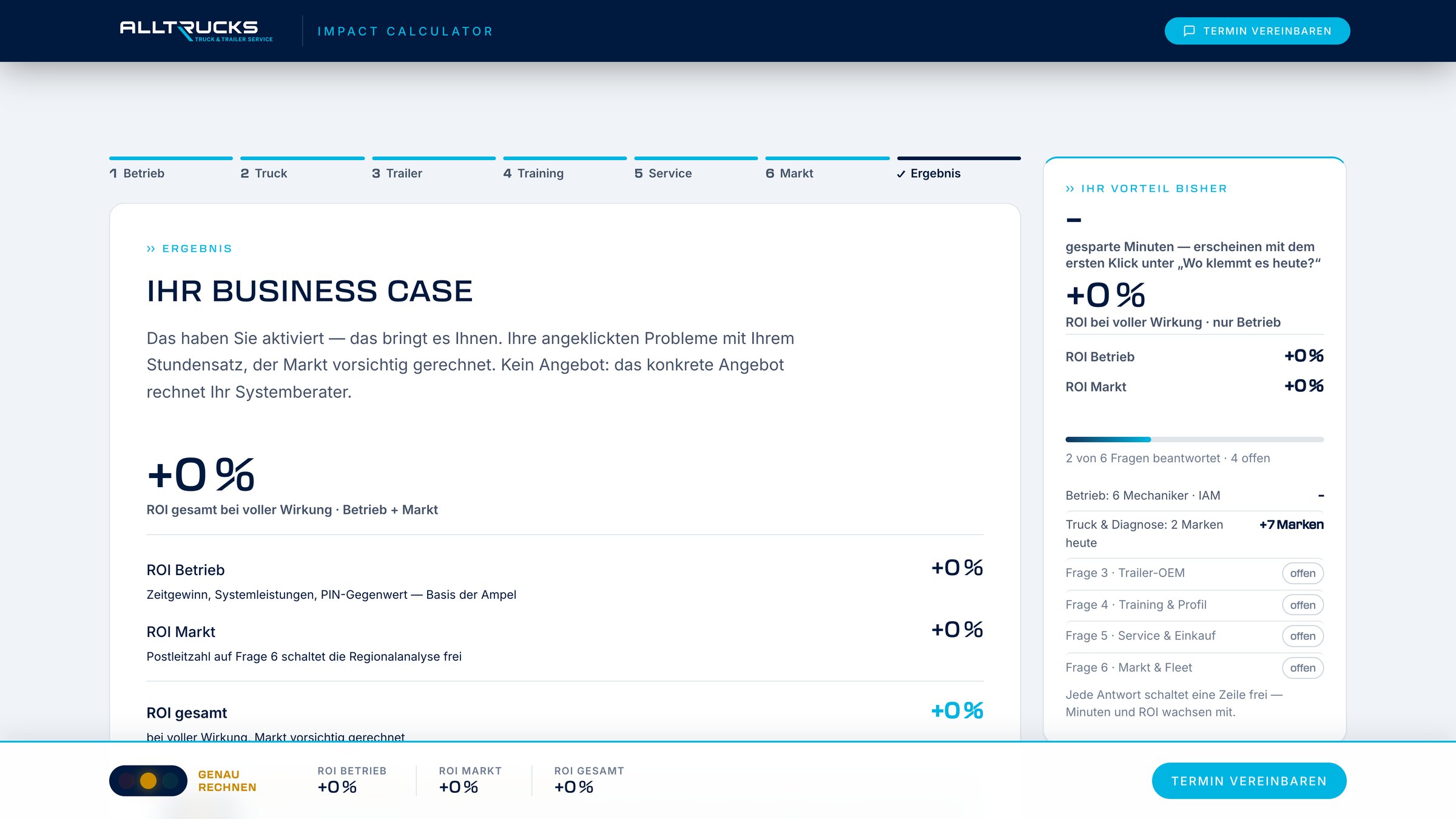
Task: Click the checkmark icon beside Ergebnis
Action: pos(901,174)
